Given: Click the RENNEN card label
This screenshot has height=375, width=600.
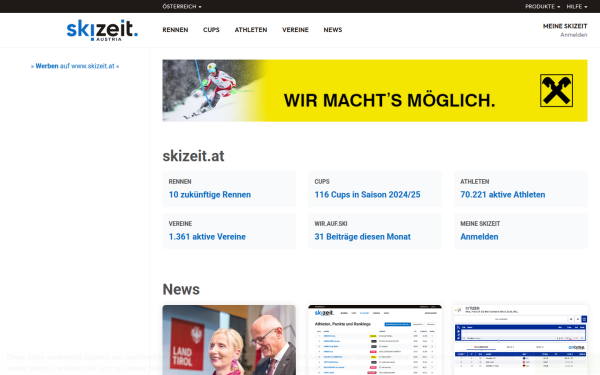Looking at the screenshot, I should pos(180,181).
